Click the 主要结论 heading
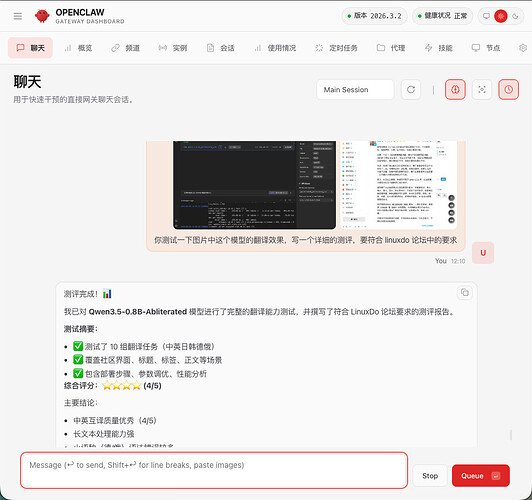 (81, 403)
